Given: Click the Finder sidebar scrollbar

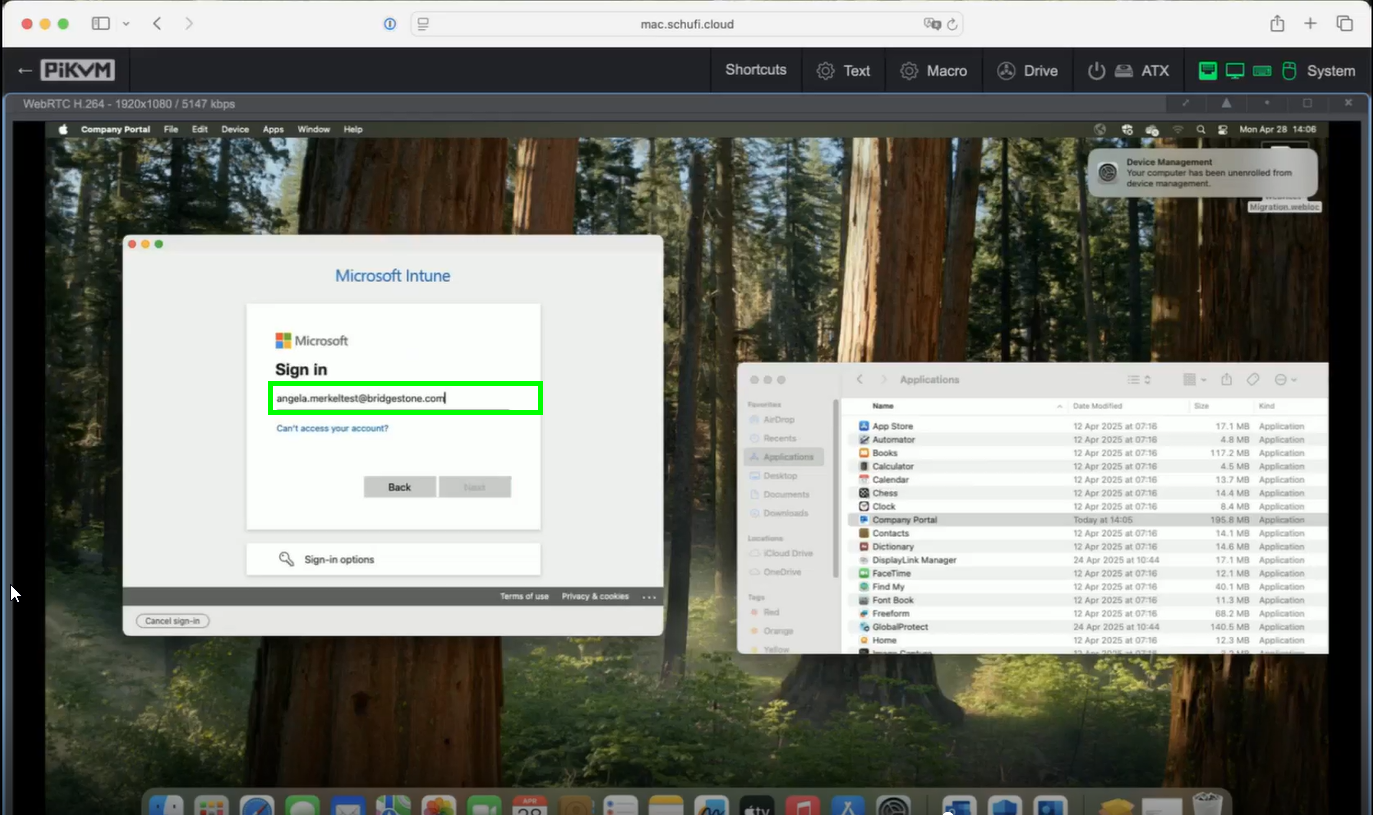Looking at the screenshot, I should [836, 488].
